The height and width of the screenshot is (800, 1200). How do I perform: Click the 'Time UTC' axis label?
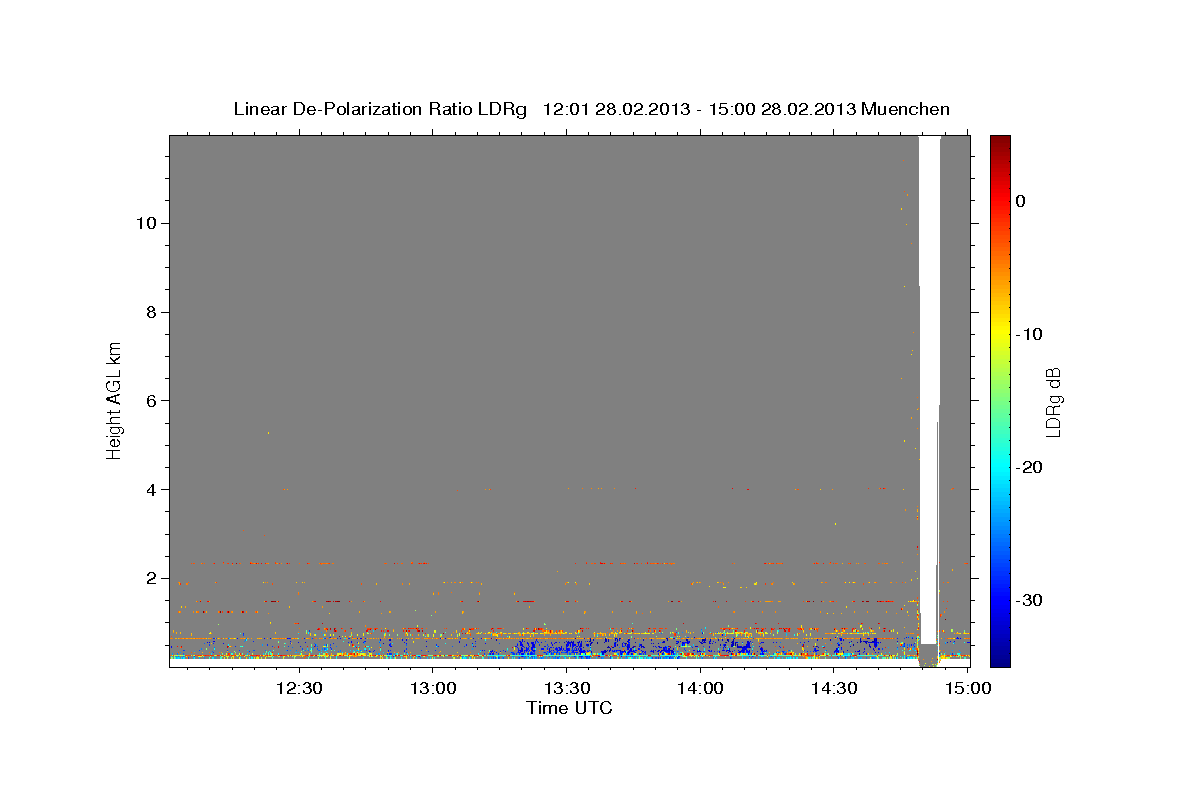click(x=569, y=709)
